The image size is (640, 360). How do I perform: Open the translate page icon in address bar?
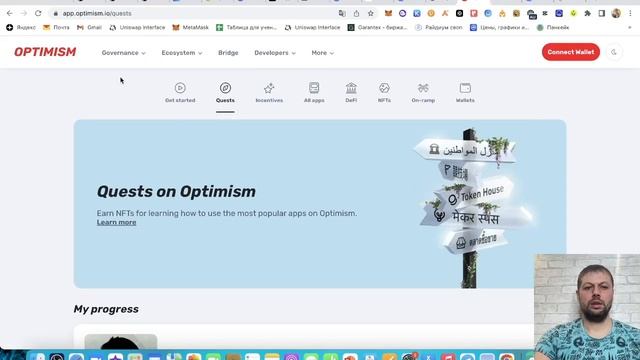342,13
